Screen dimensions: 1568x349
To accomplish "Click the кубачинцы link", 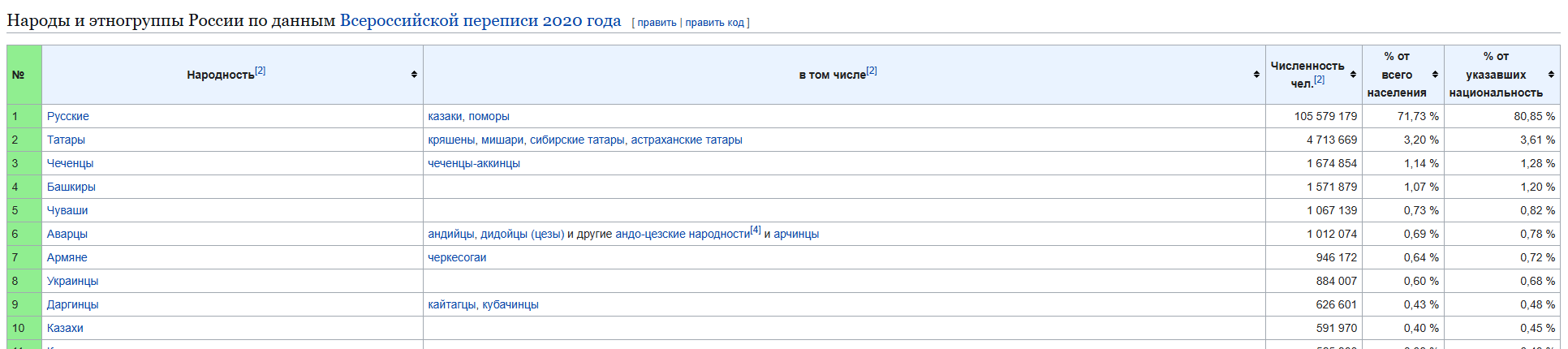I will (x=510, y=304).
